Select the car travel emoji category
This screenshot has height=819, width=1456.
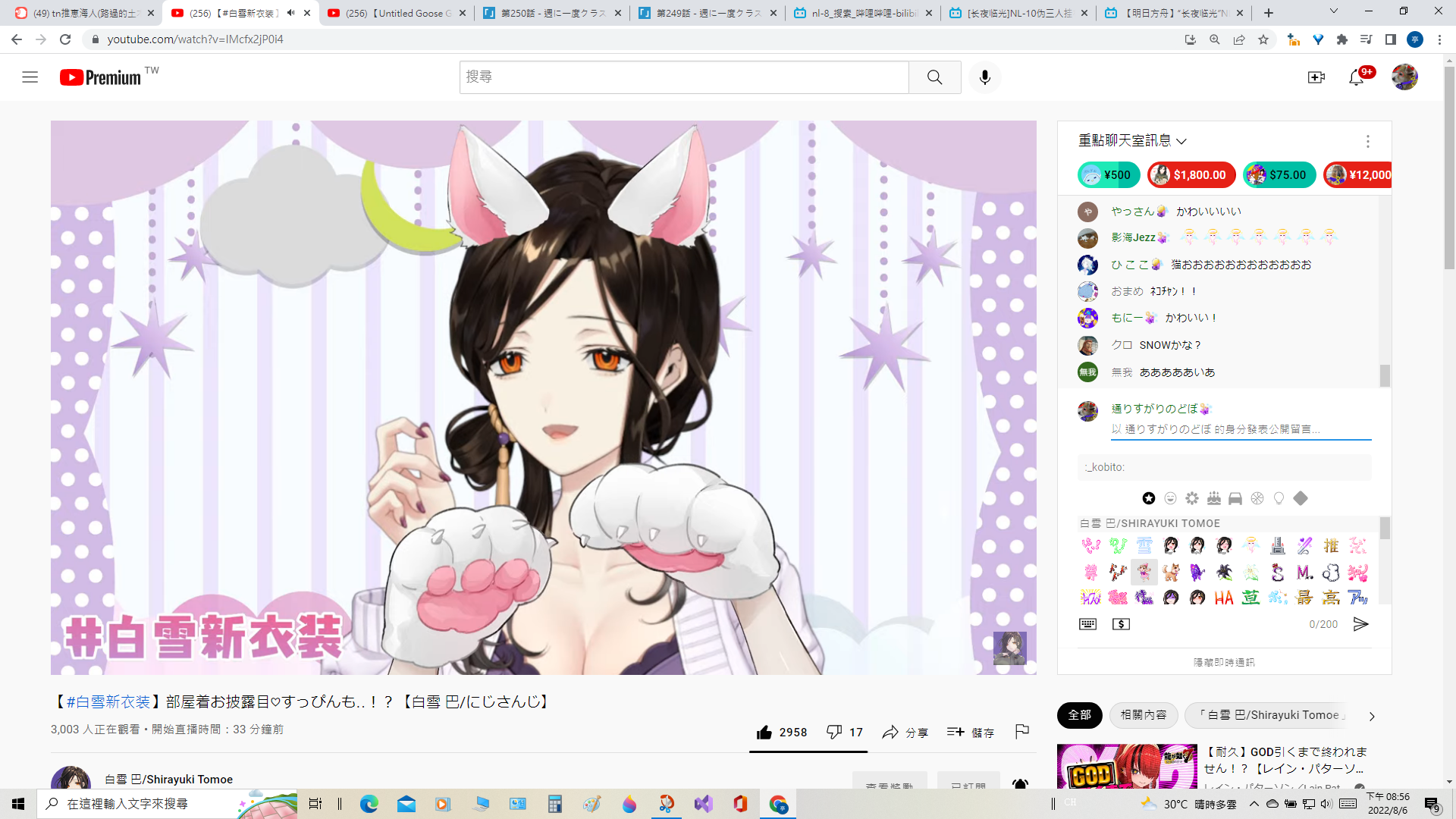coord(1235,498)
